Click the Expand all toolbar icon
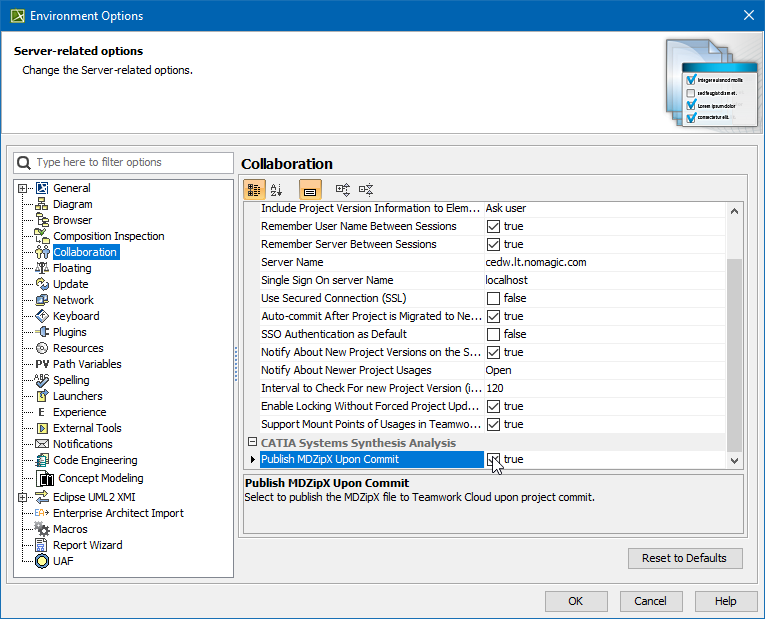765x619 pixels. (x=343, y=189)
